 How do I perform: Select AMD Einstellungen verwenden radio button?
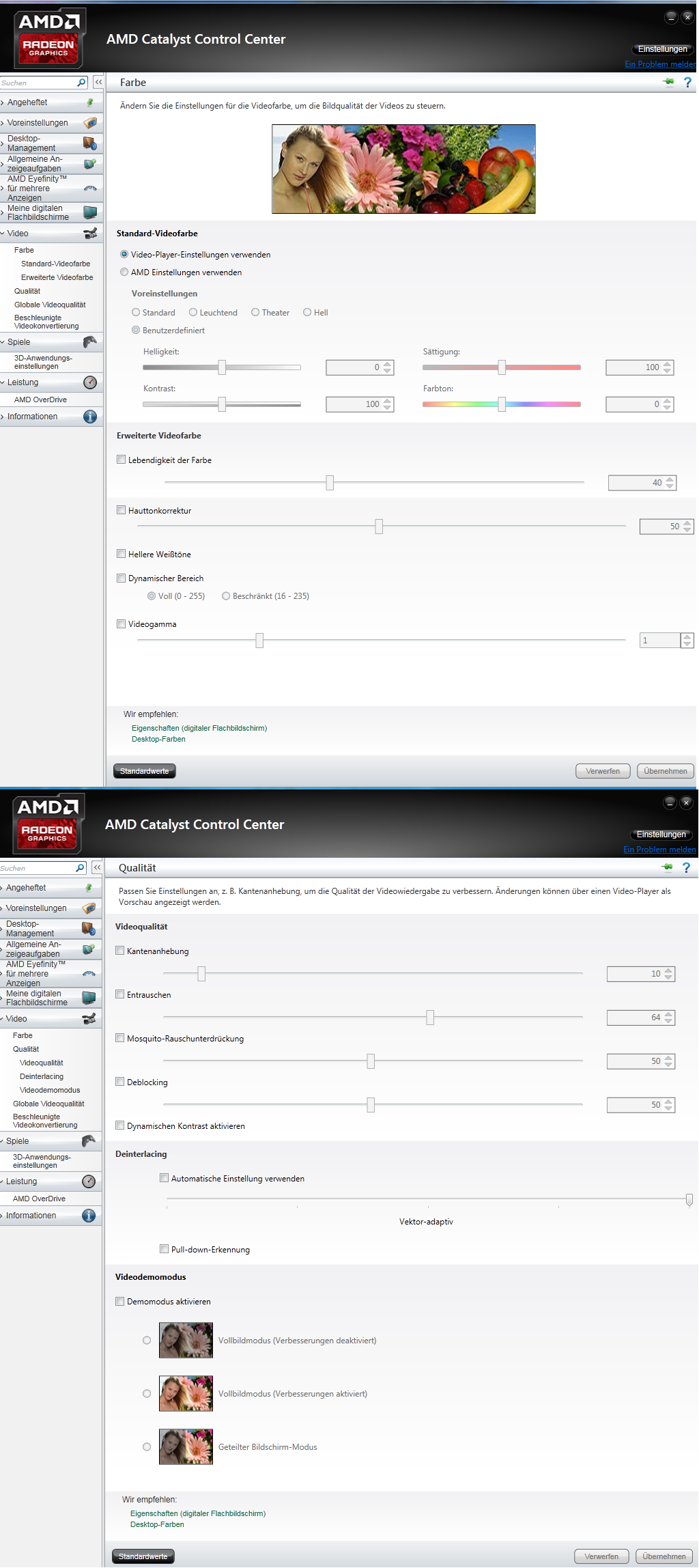124,272
